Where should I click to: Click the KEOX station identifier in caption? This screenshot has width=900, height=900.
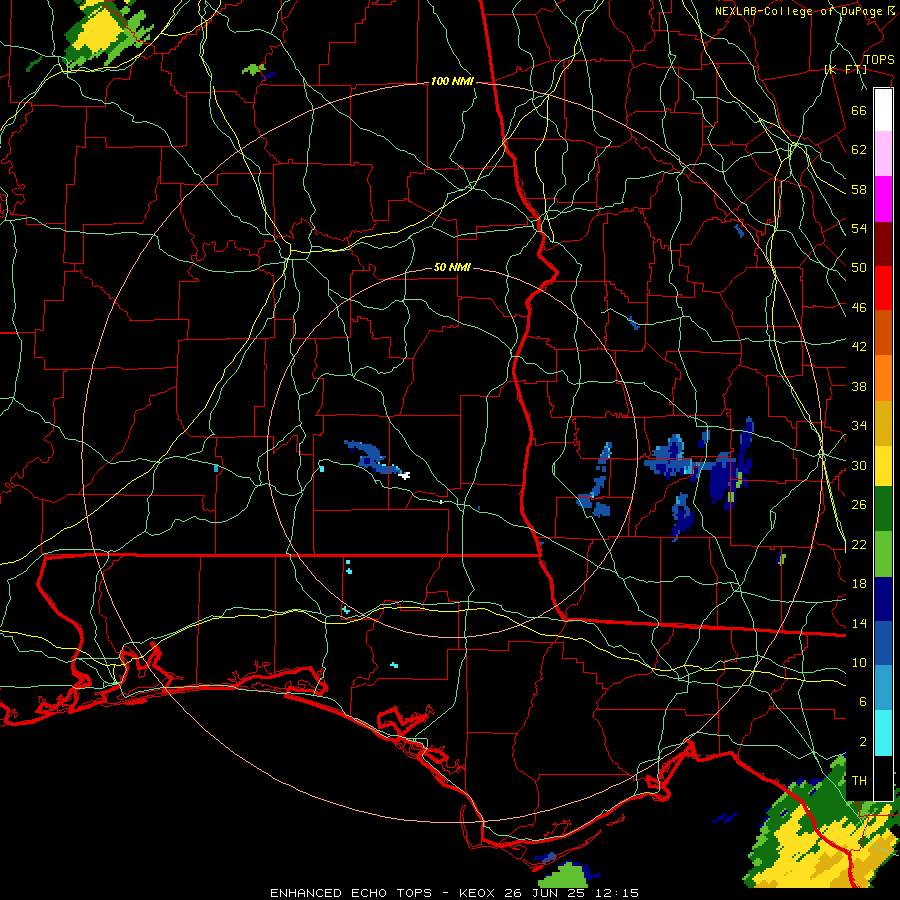coord(479,893)
